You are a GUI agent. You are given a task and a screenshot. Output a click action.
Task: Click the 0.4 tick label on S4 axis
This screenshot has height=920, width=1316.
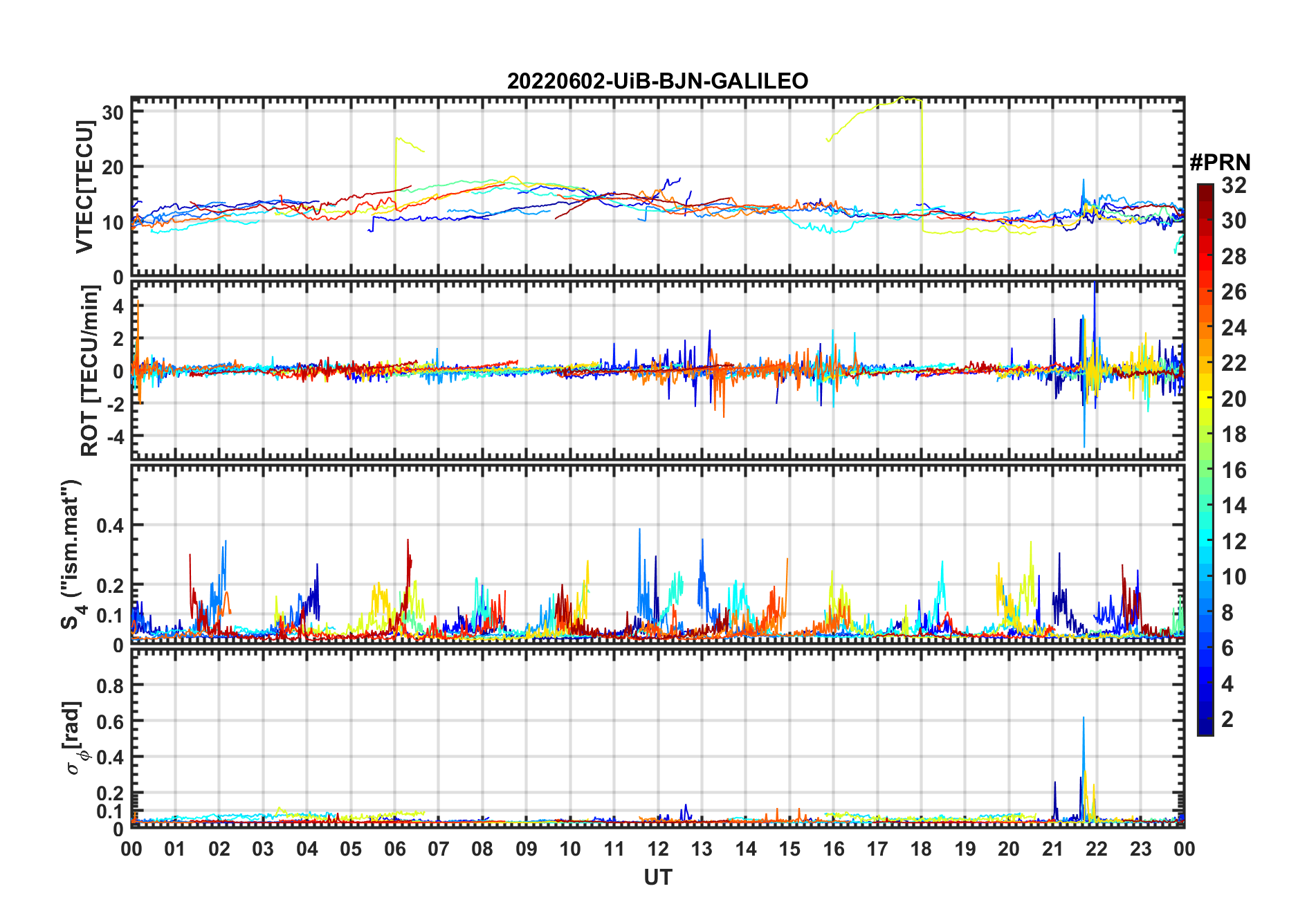tap(110, 526)
